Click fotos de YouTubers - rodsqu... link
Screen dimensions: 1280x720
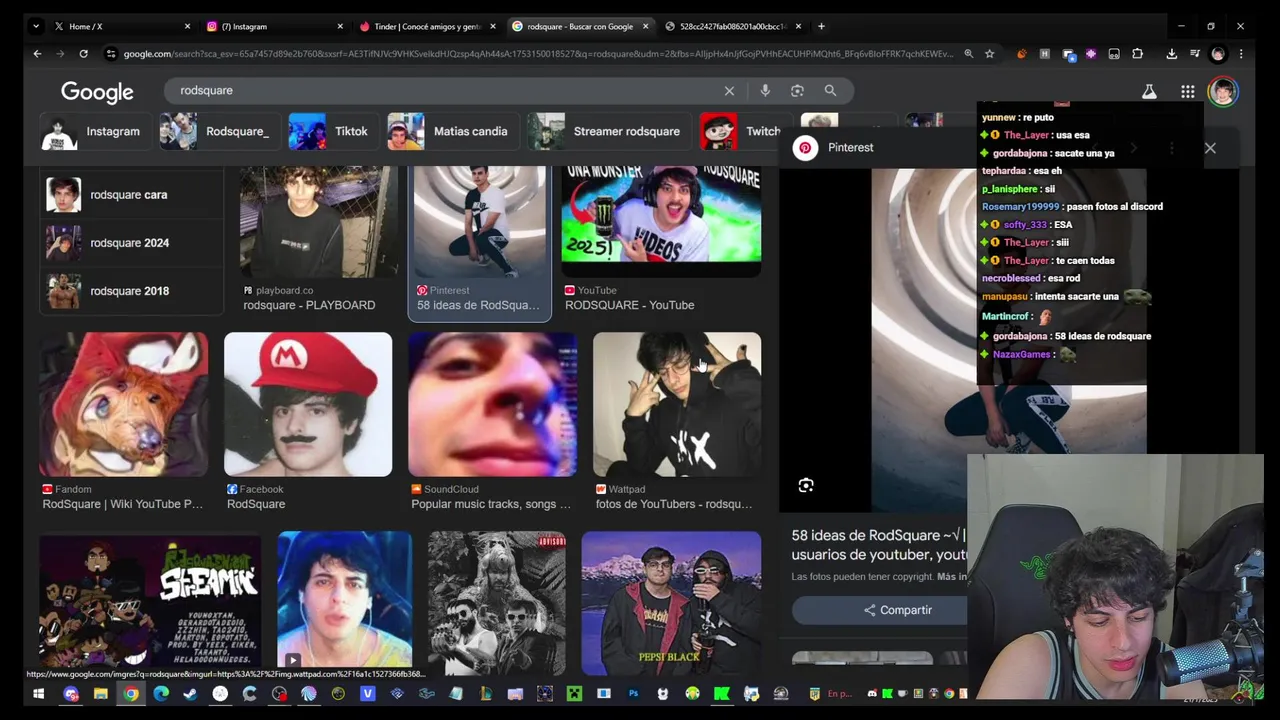pos(674,505)
